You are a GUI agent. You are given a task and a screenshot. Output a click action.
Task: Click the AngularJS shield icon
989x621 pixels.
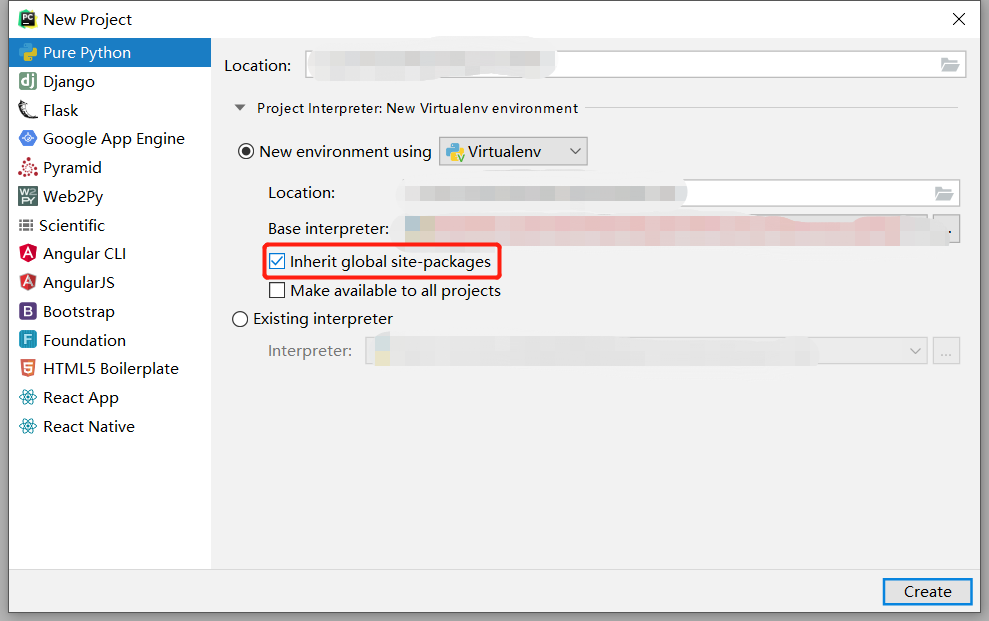[28, 282]
